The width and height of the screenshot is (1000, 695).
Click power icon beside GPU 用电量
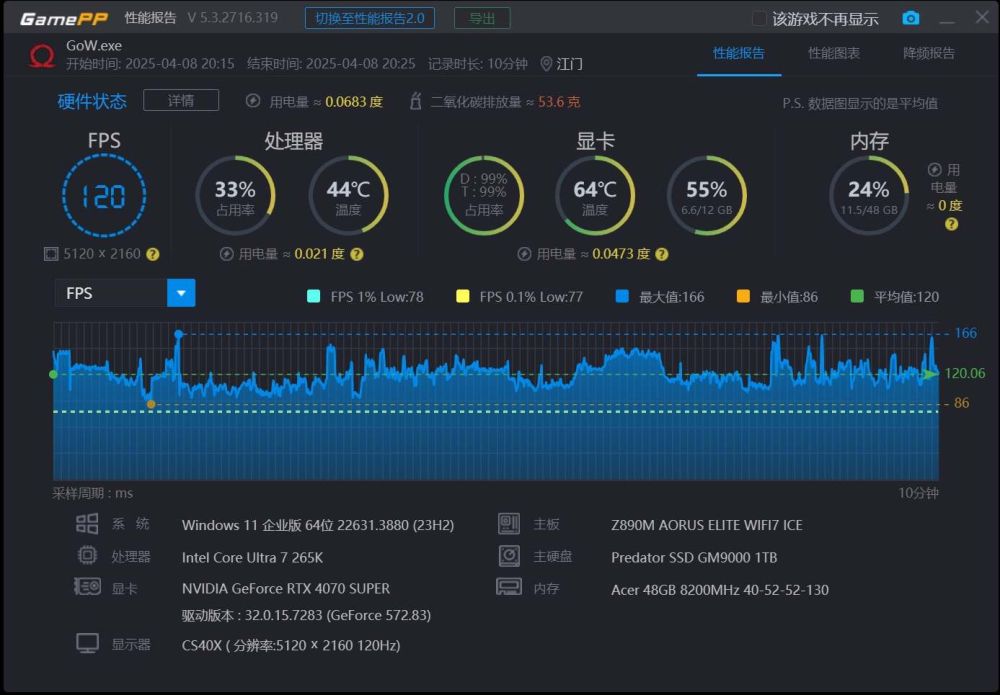pos(524,254)
